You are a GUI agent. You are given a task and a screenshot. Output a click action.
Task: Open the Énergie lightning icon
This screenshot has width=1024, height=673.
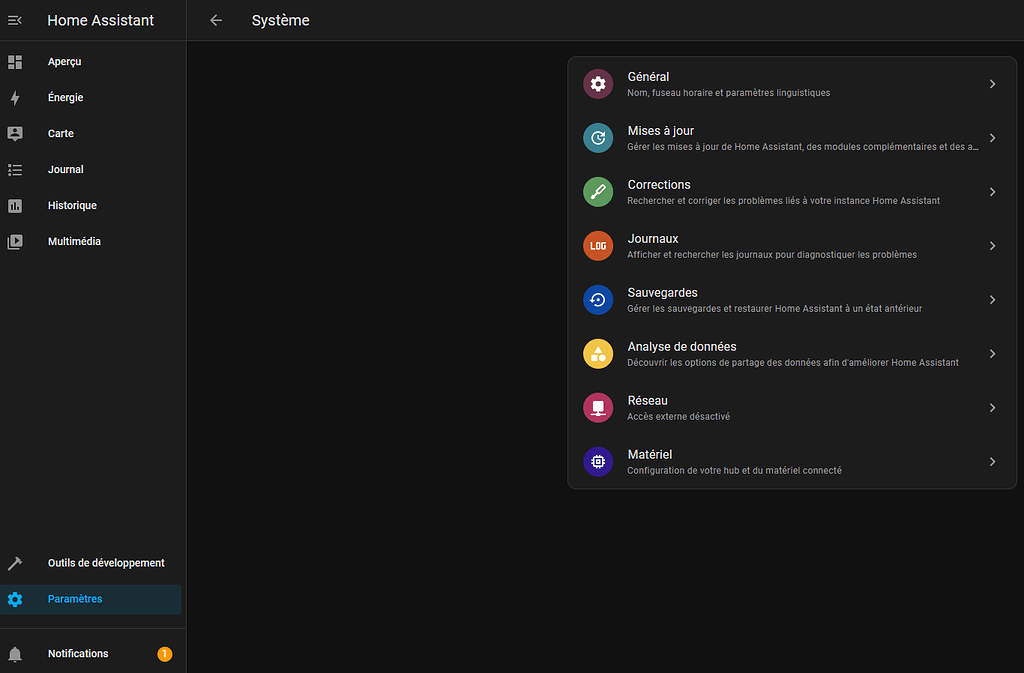tap(14, 97)
